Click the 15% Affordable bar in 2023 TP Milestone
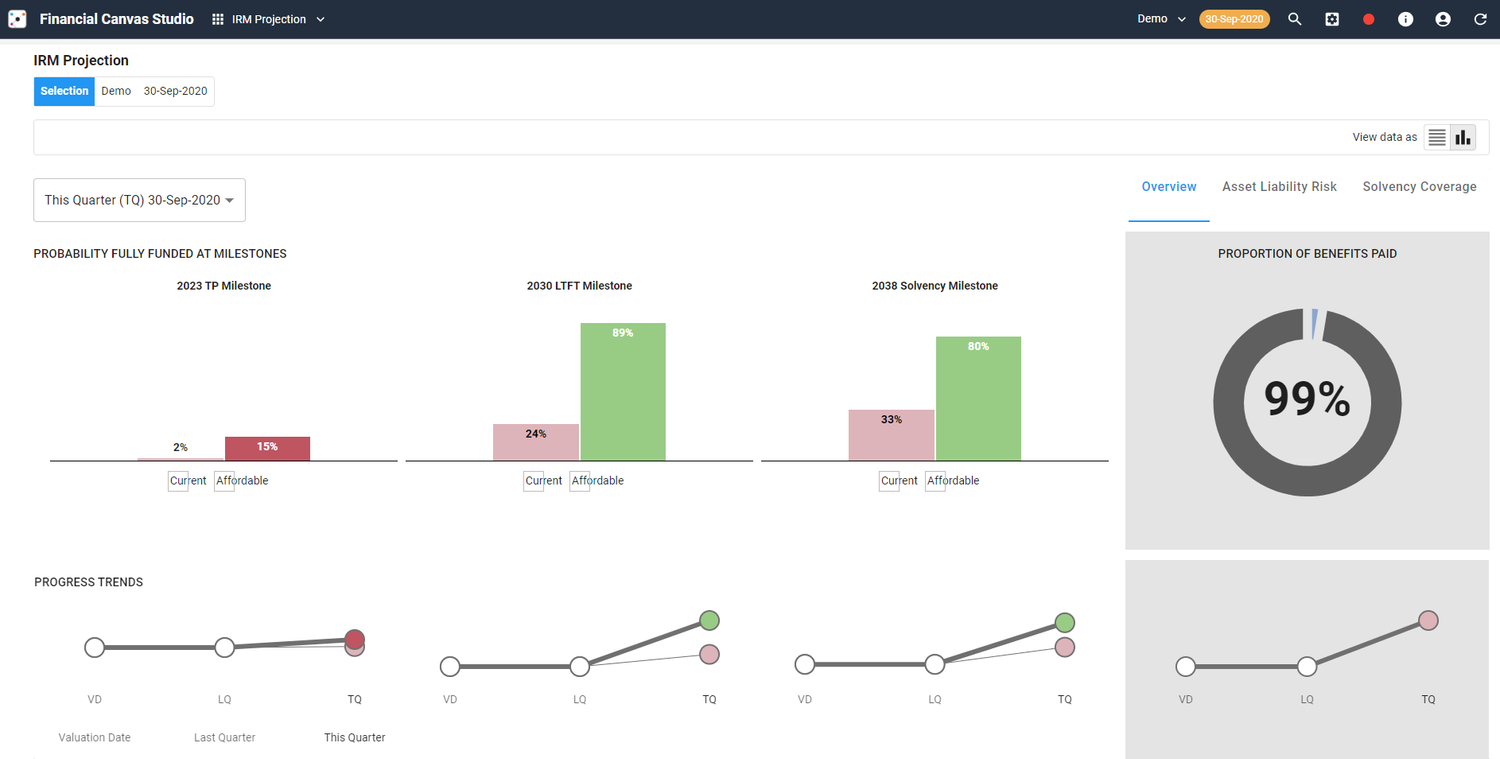The image size is (1500, 759). click(267, 448)
